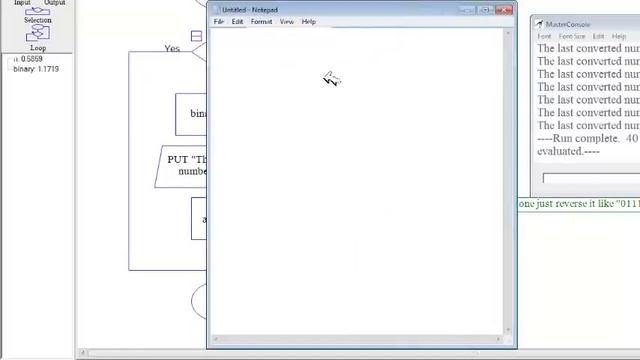Image resolution: width=640 pixels, height=360 pixels.
Task: Click the Notepad title bar icon
Action: 216,10
